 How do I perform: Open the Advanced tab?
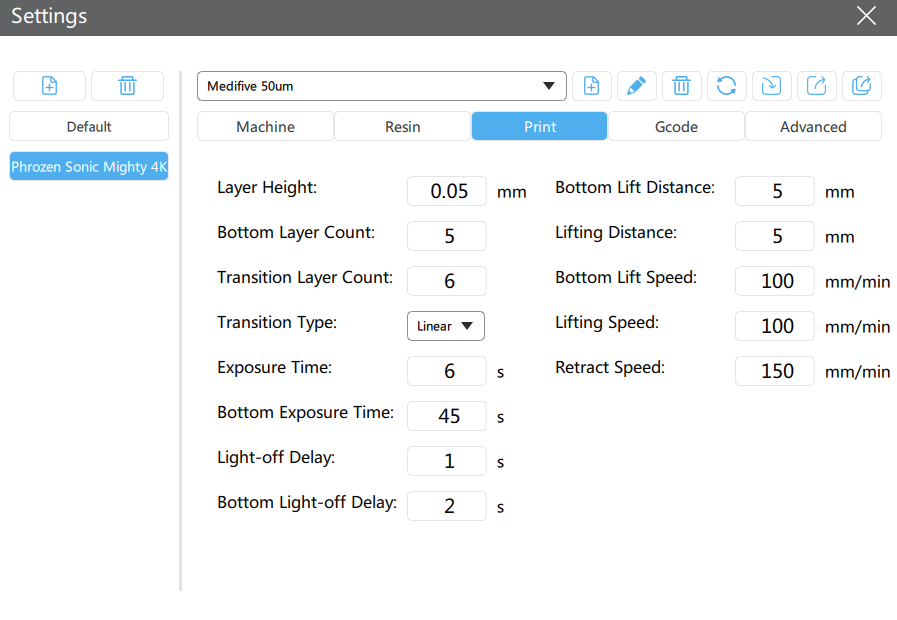tap(813, 126)
